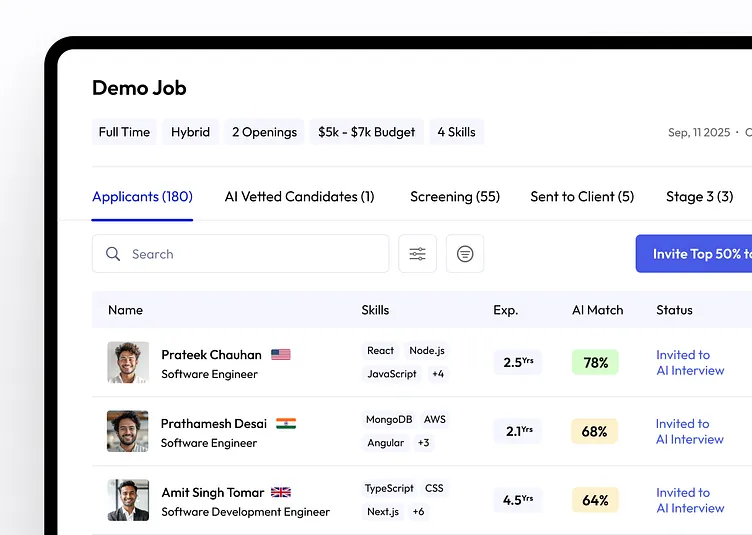Click the India flag beside Prathamesh Desai
The height and width of the screenshot is (535, 752).
[286, 424]
